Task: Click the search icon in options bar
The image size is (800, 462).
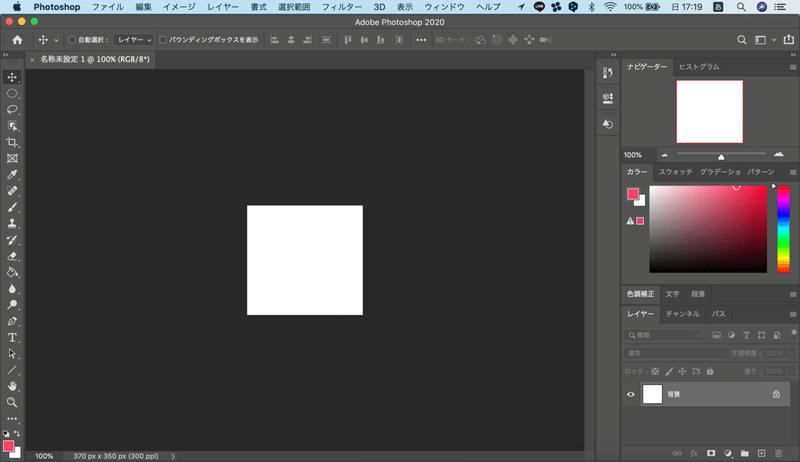Action: coord(741,40)
